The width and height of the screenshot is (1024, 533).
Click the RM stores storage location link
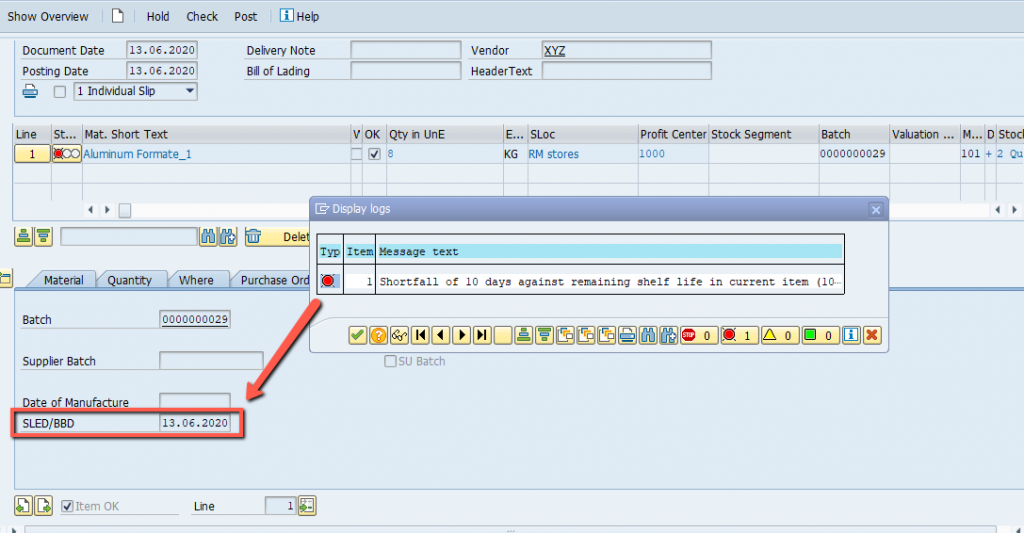[554, 154]
